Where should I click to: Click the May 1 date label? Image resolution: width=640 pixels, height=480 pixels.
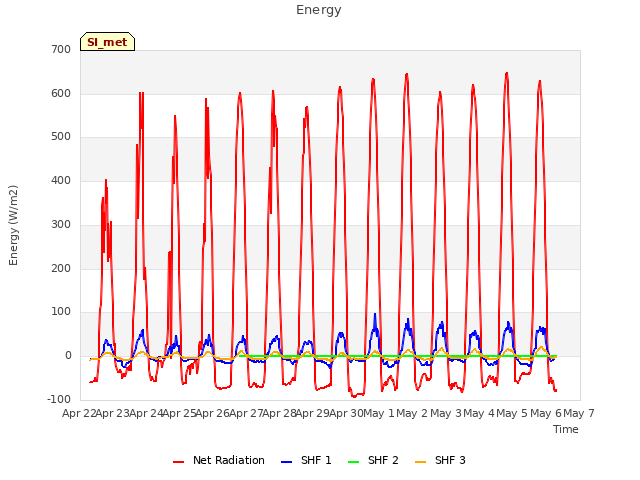pyautogui.click(x=379, y=413)
